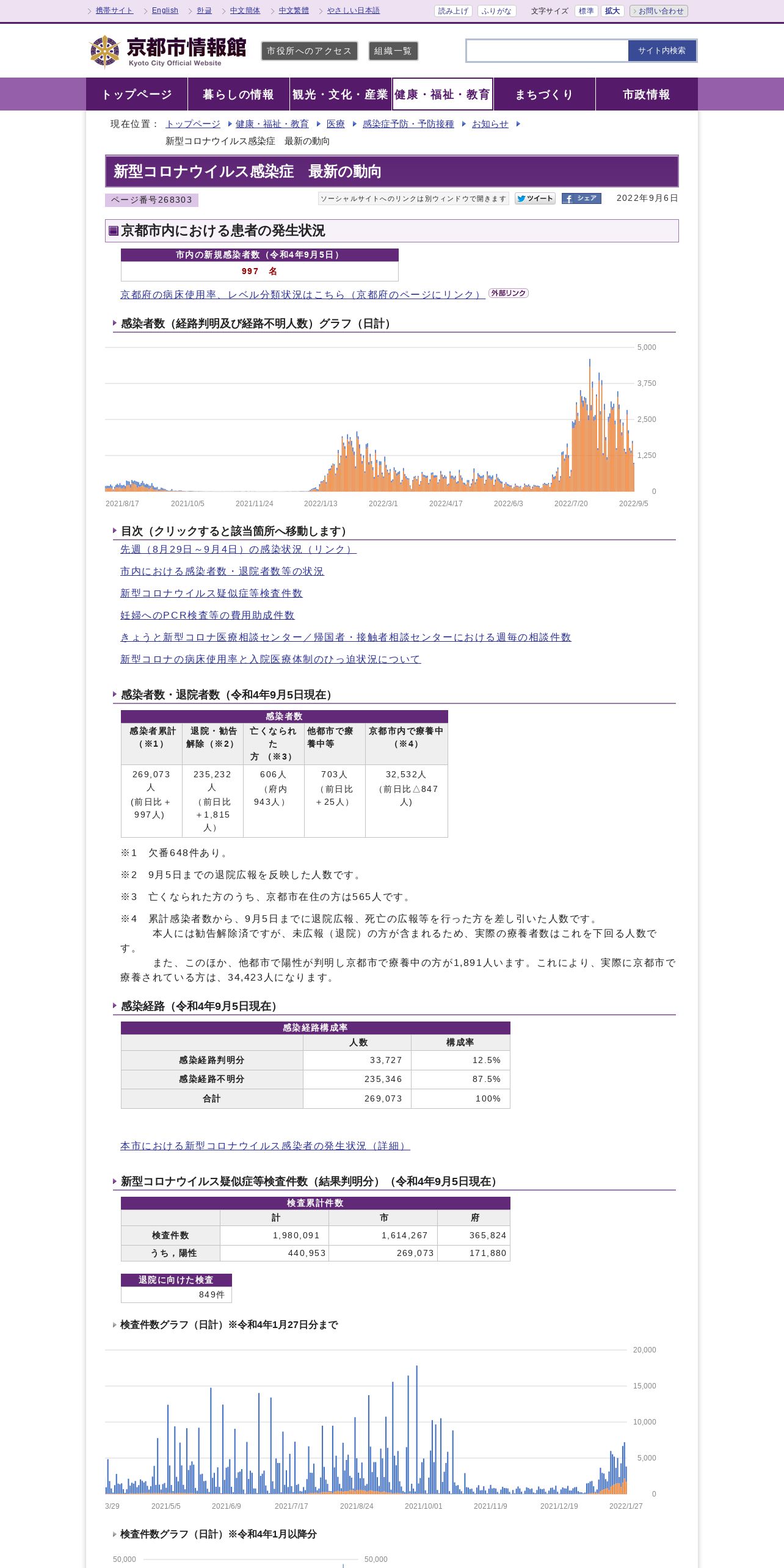Screen dimensions: 784x1568
Task: Switch site language to English
Action: point(165,10)
